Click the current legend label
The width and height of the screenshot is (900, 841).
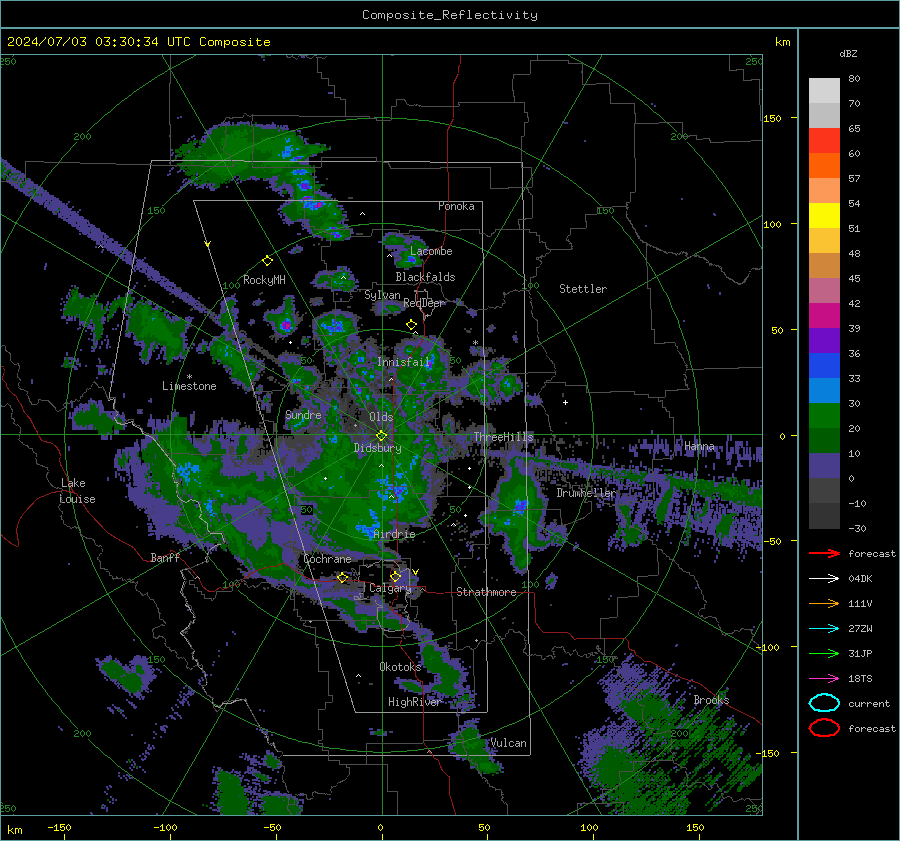pyautogui.click(x=869, y=704)
